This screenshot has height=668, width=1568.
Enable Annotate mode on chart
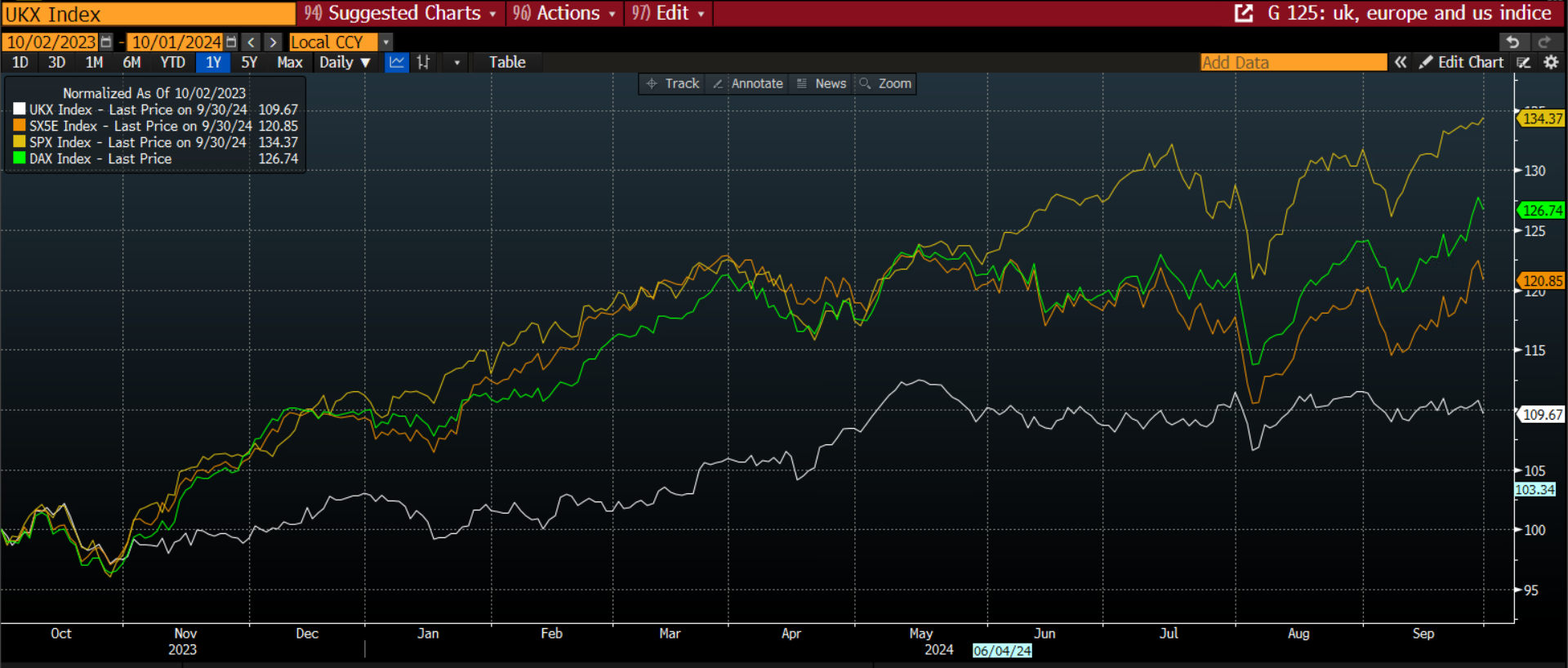pos(748,83)
